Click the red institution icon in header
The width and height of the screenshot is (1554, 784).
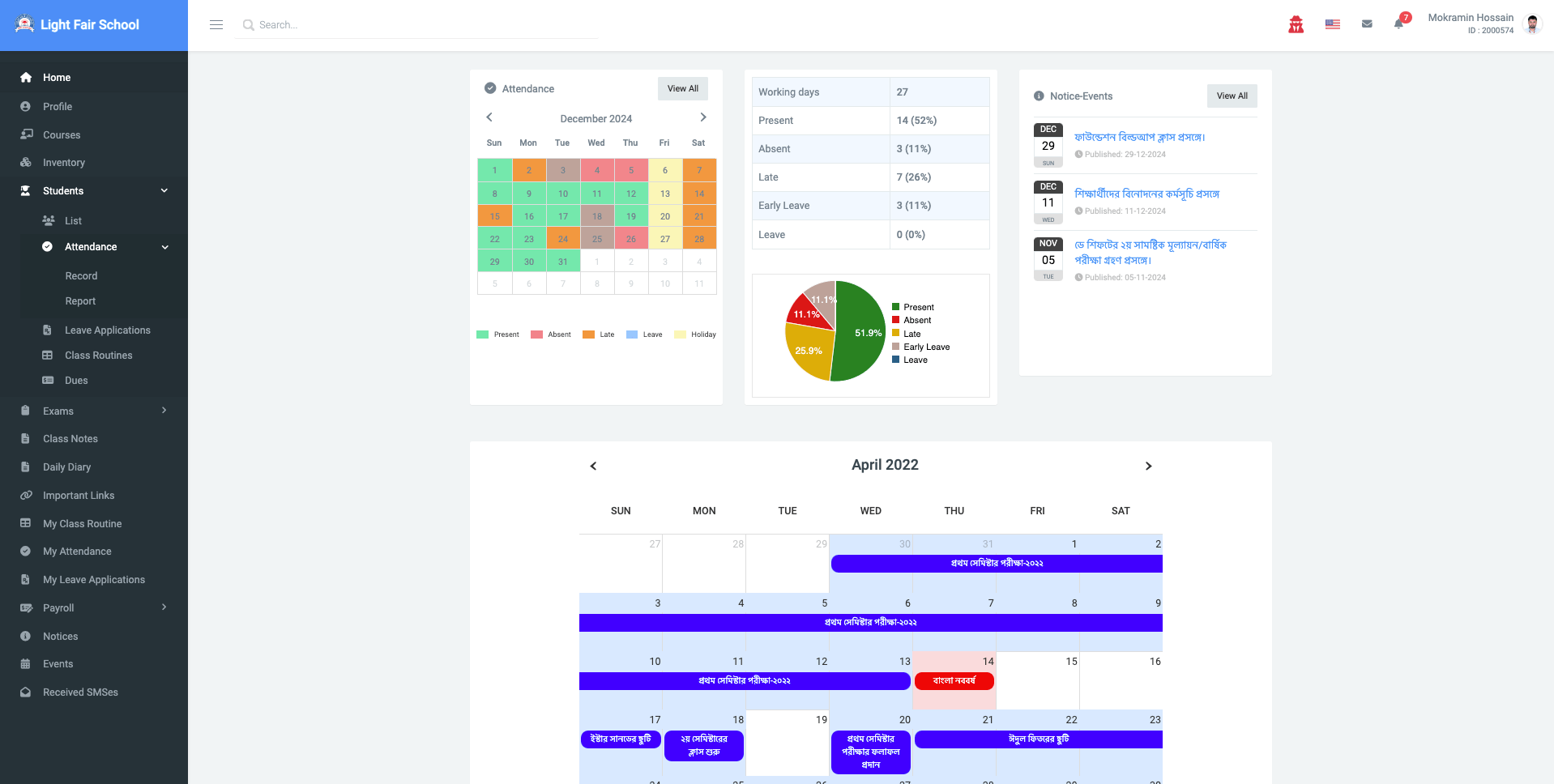[1296, 25]
